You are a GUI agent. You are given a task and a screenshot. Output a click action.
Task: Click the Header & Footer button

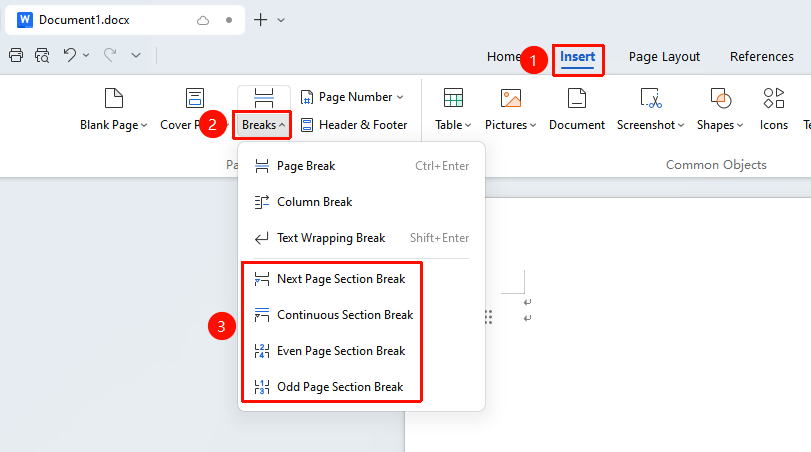pyautogui.click(x=354, y=125)
